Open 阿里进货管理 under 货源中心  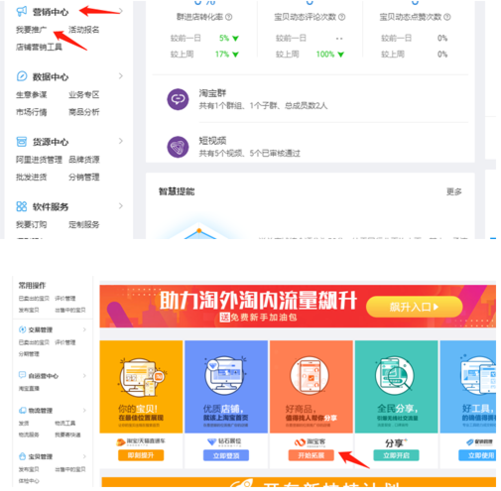(39, 160)
